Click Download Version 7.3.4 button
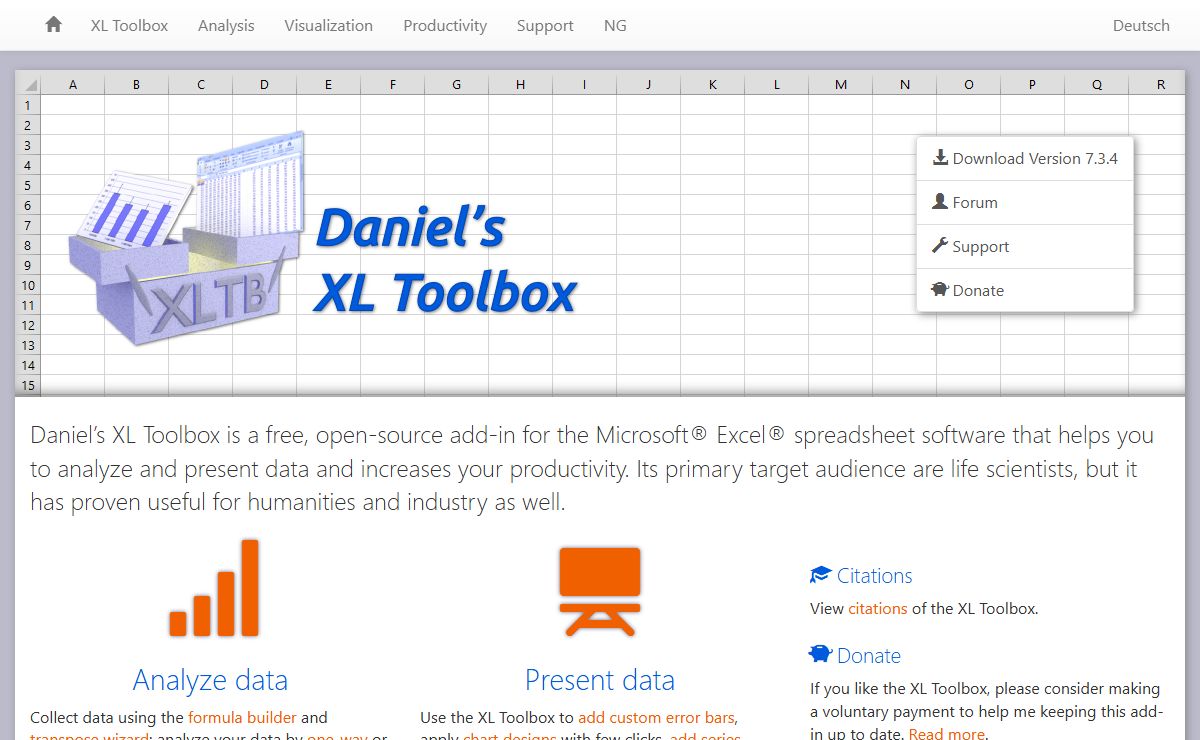The width and height of the screenshot is (1200, 740). pos(1025,158)
